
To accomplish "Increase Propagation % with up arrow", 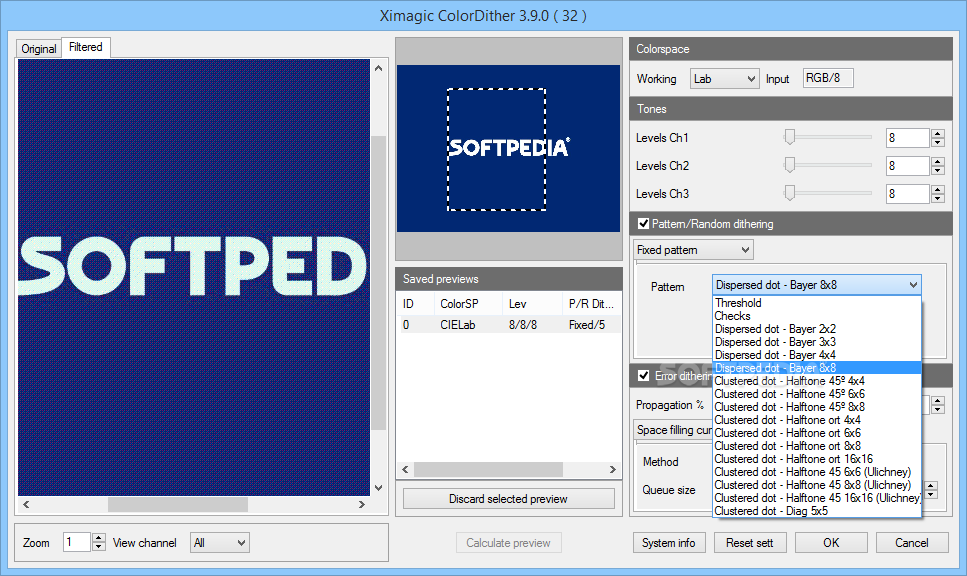I will click(x=938, y=401).
